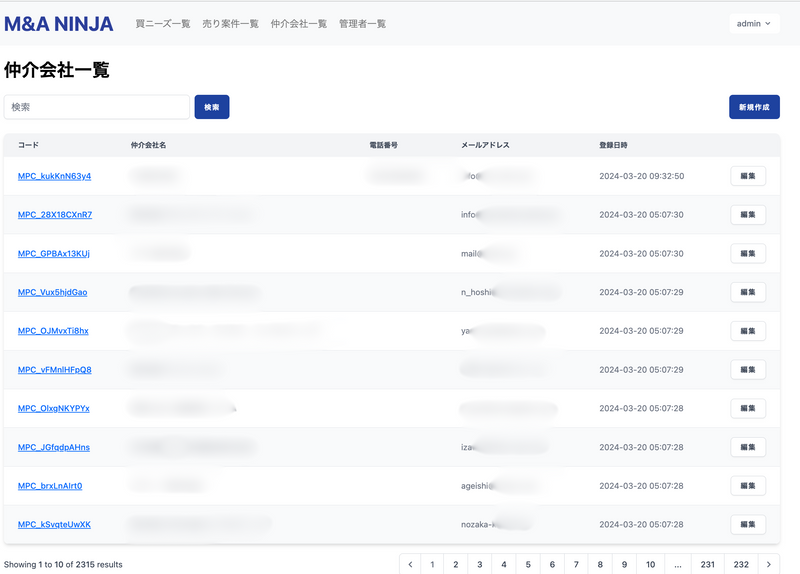The width and height of the screenshot is (800, 574).
Task: Switch to 仲介会社一覧 menu item
Action: [x=299, y=23]
